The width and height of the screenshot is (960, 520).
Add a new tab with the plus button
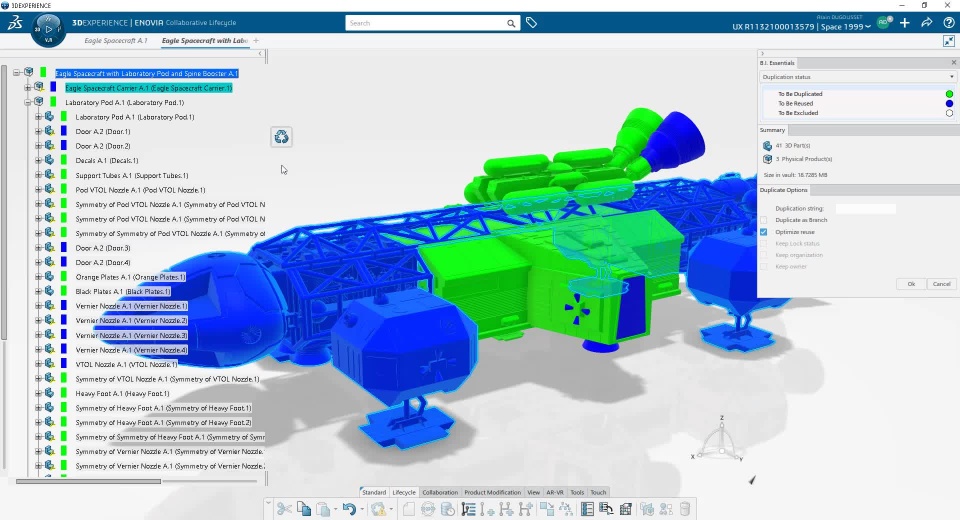pos(256,41)
